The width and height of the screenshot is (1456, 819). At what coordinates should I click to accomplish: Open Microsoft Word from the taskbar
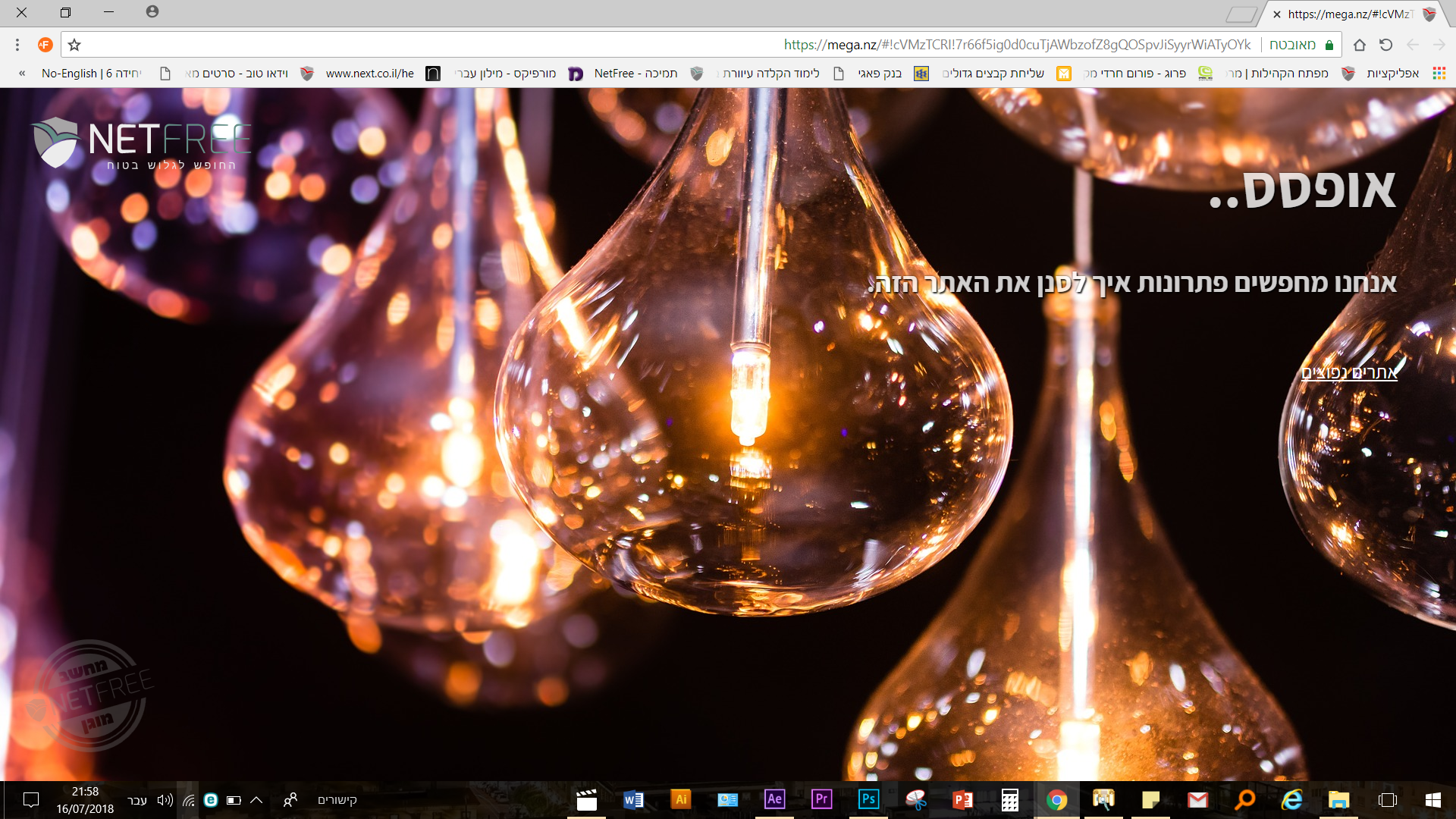pos(634,800)
